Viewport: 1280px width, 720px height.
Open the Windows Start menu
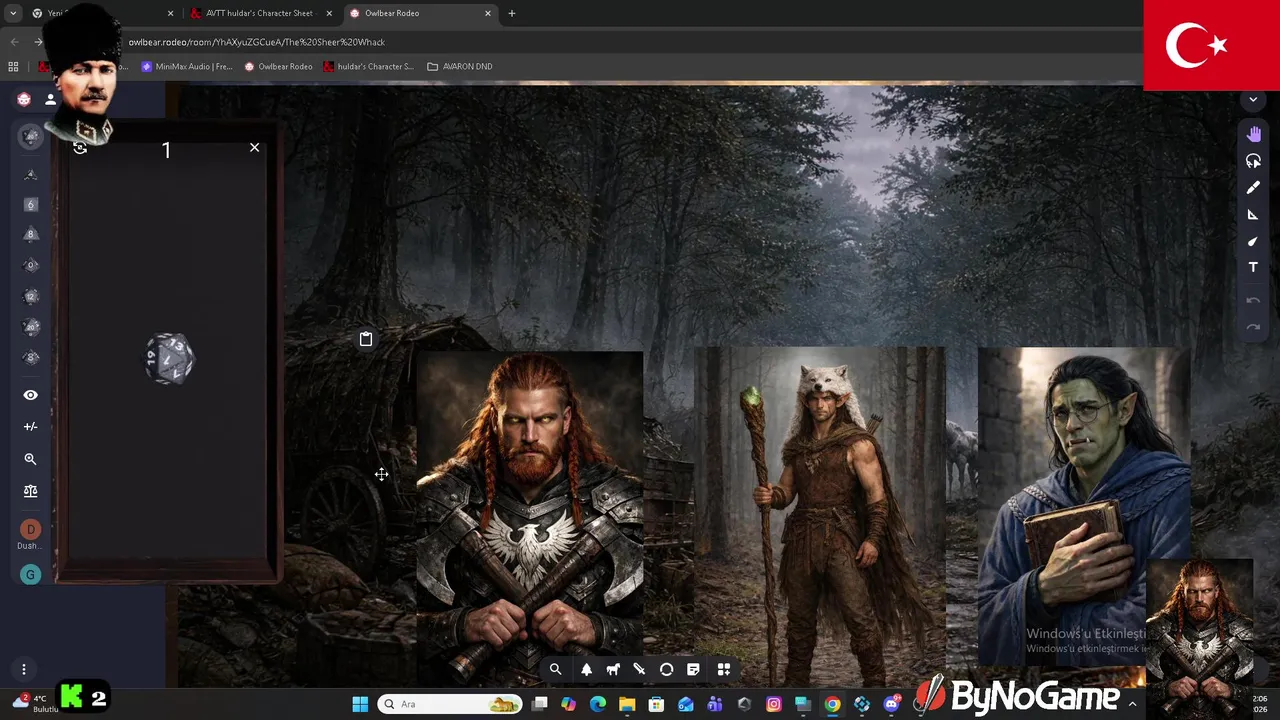tap(360, 704)
